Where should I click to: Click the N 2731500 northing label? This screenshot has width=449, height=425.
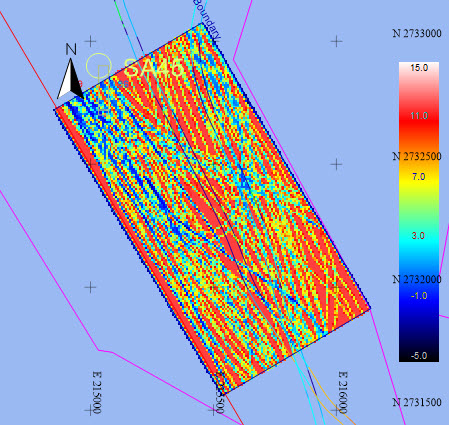[x=417, y=402]
